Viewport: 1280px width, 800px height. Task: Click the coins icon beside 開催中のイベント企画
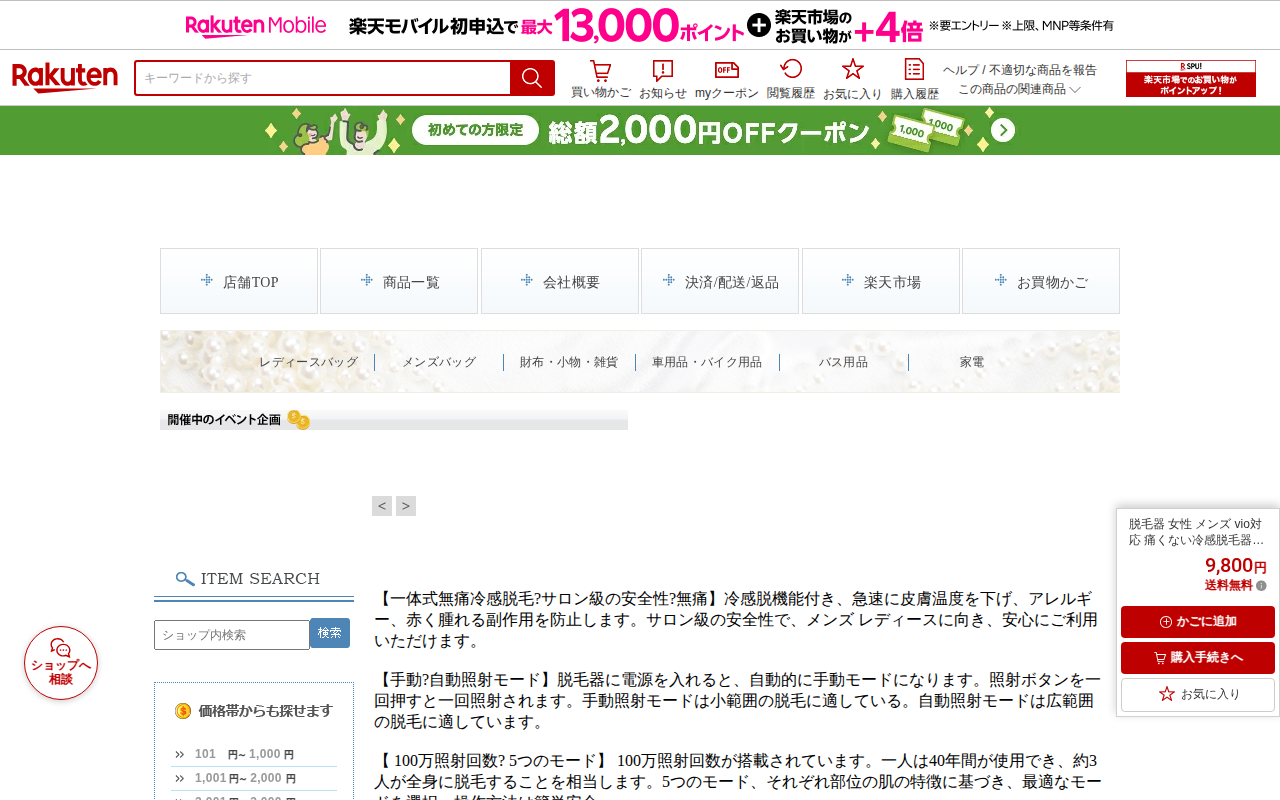tap(298, 420)
